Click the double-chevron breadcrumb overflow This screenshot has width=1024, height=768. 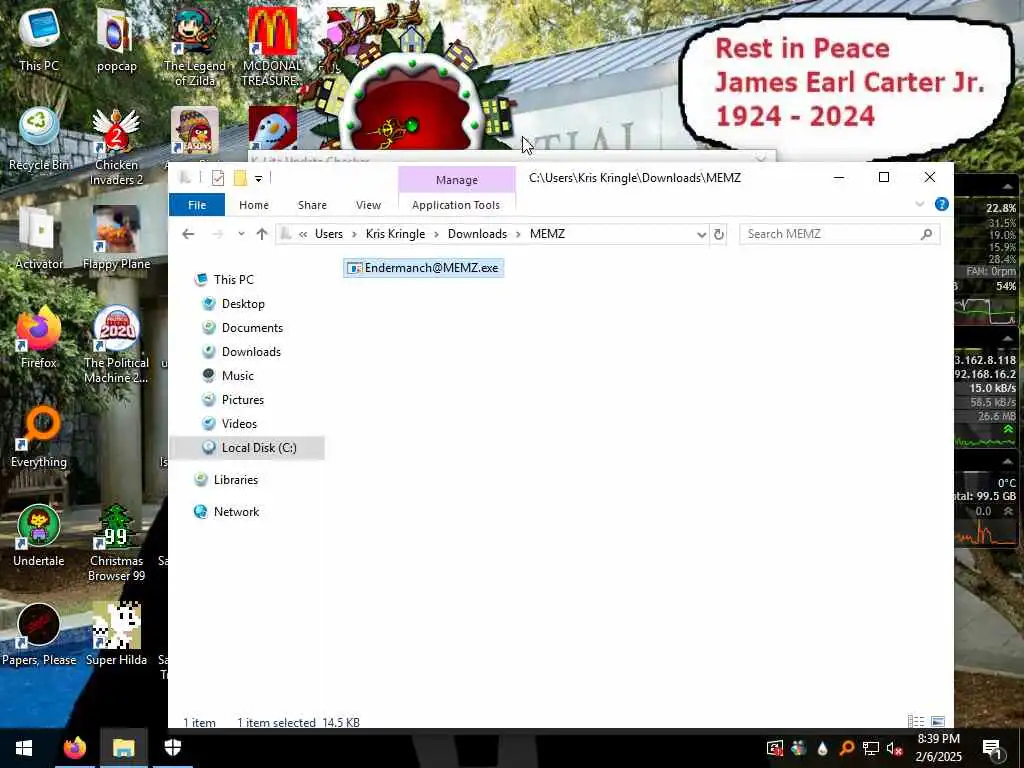303,234
